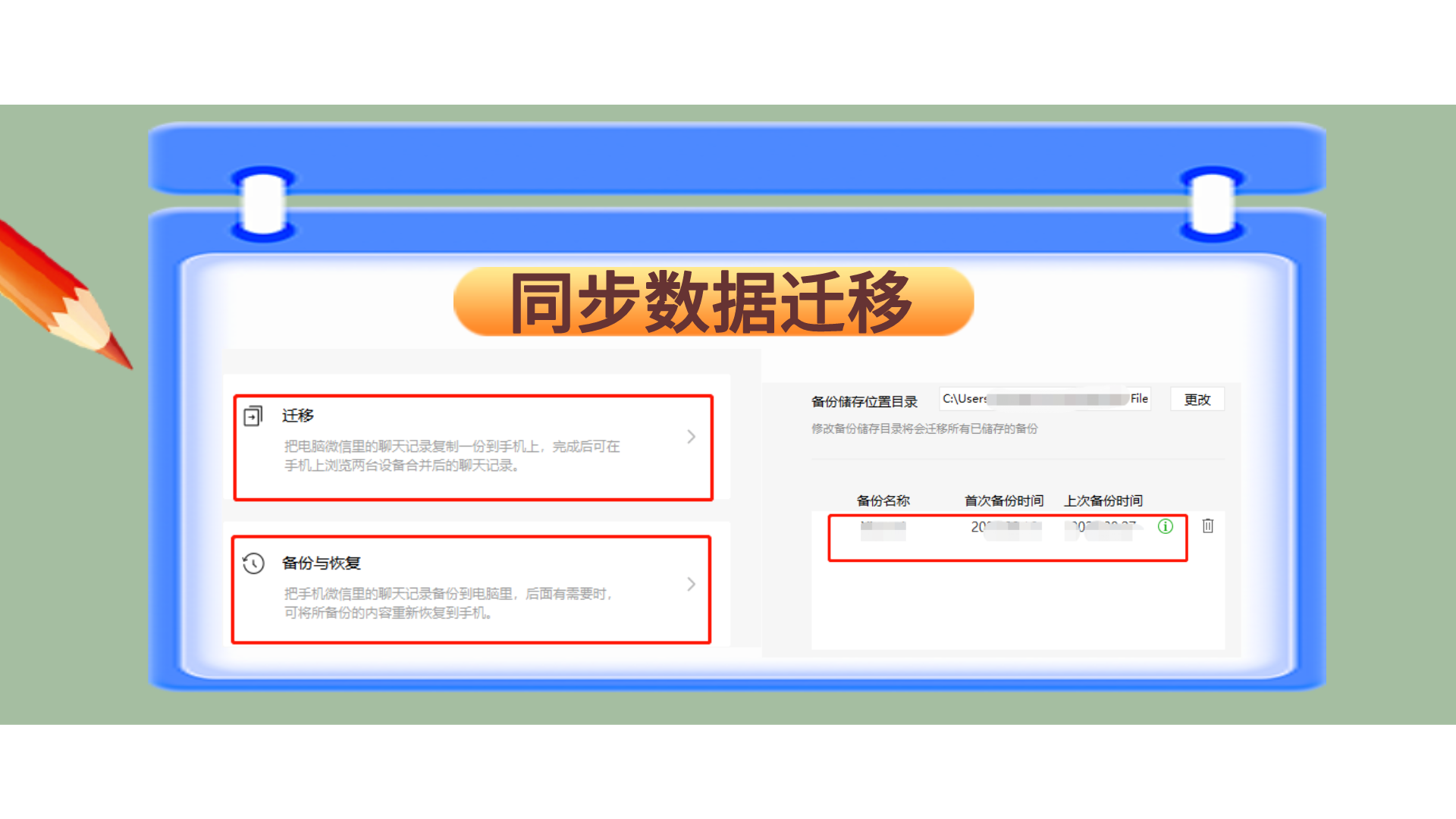Click the 把手机微信里的聊天记录 description text
The height and width of the screenshot is (819, 1456).
448,603
